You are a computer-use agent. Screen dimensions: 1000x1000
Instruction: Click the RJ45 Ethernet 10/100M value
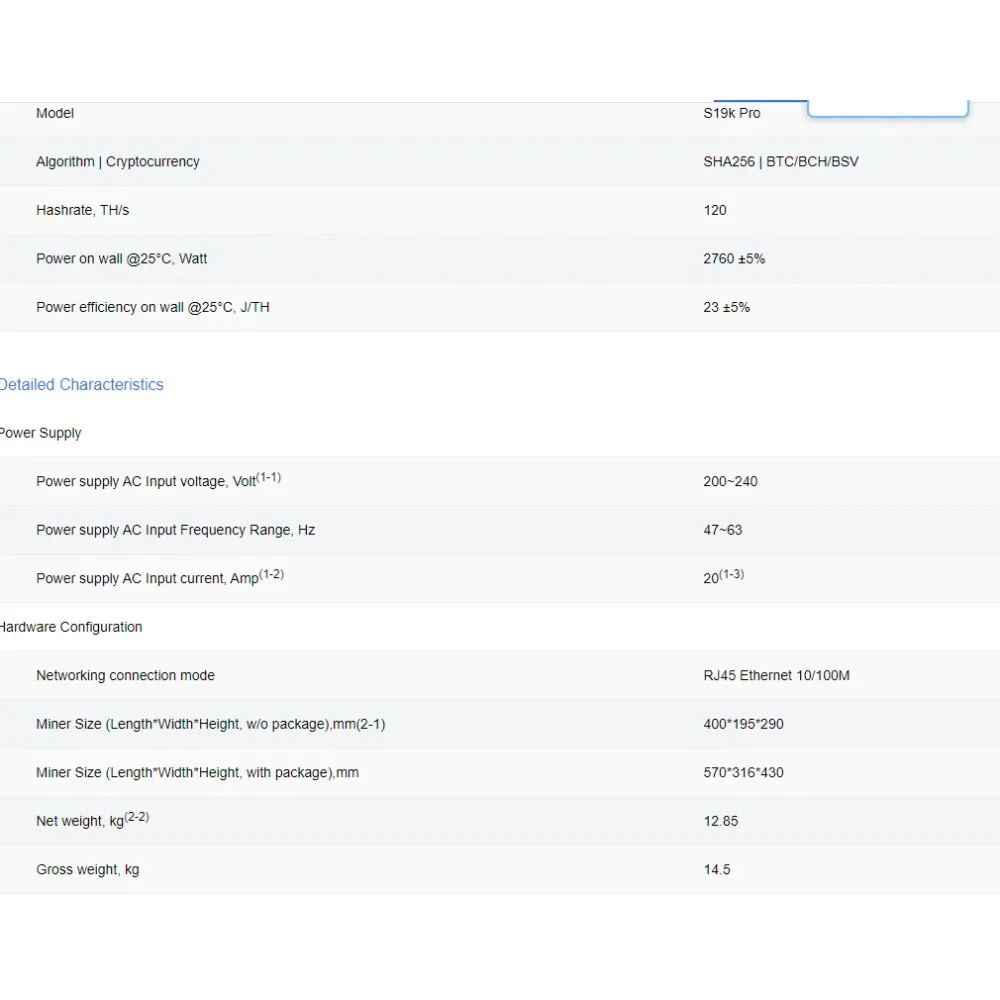click(776, 675)
